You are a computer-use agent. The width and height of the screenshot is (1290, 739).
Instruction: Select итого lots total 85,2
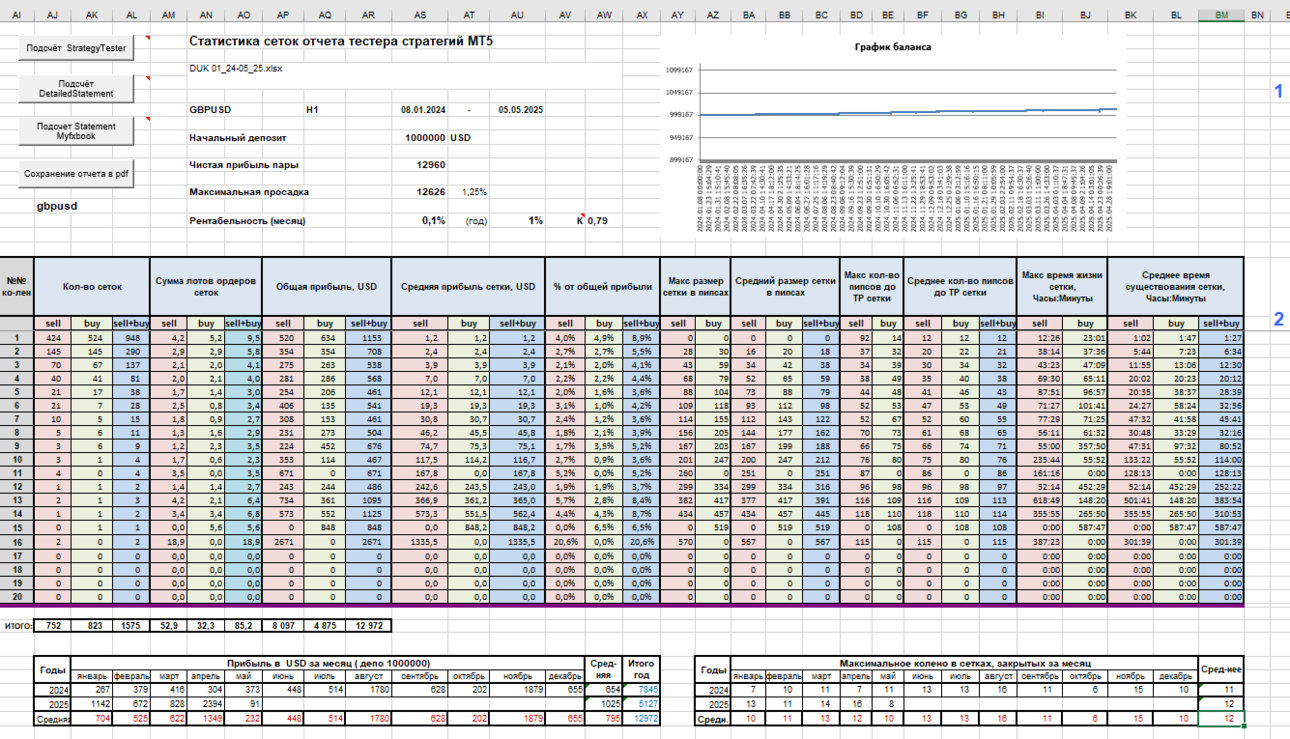[x=242, y=625]
